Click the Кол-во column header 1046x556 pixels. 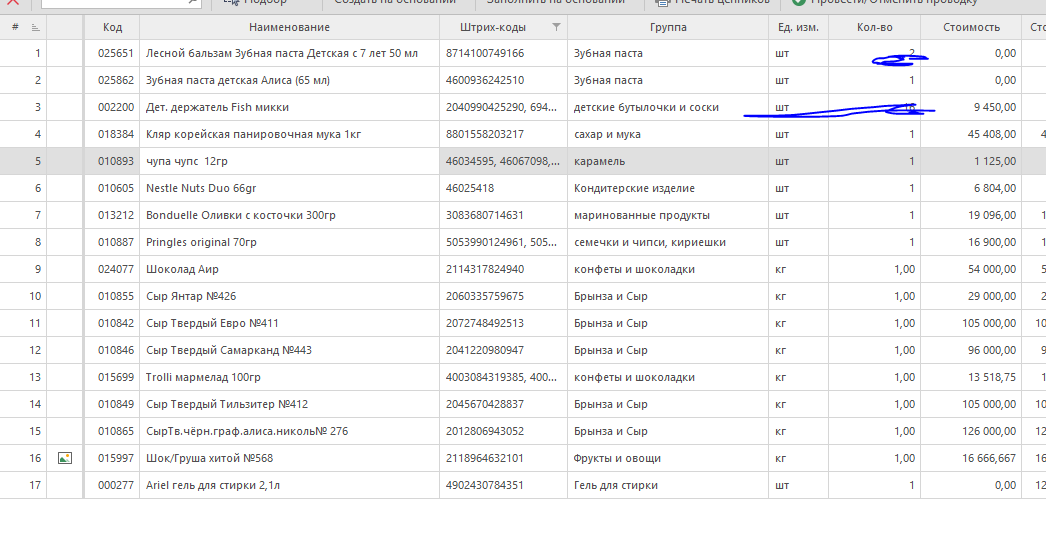pos(874,27)
